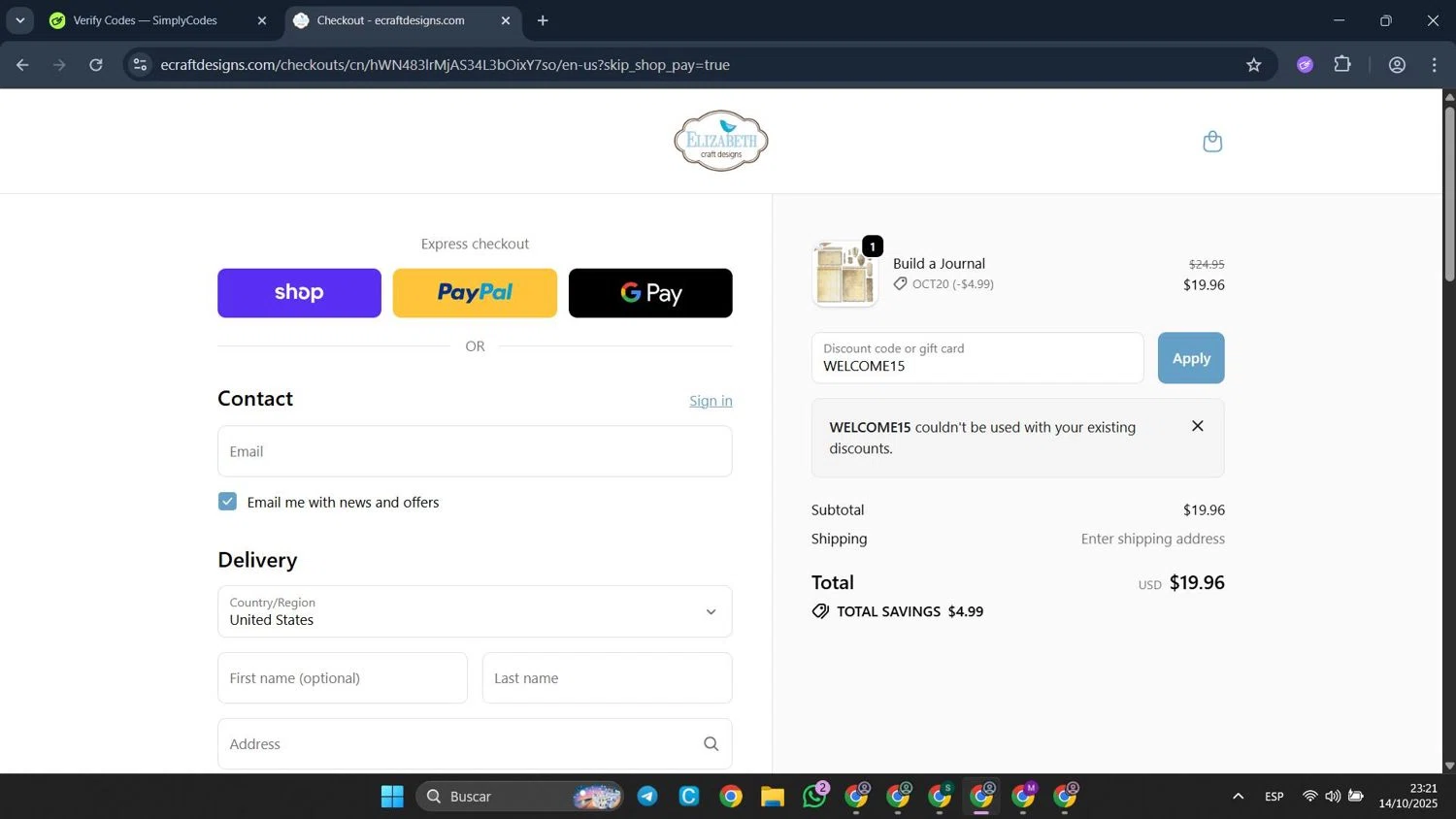Click the Sign in link
1456x819 pixels.
(x=711, y=401)
